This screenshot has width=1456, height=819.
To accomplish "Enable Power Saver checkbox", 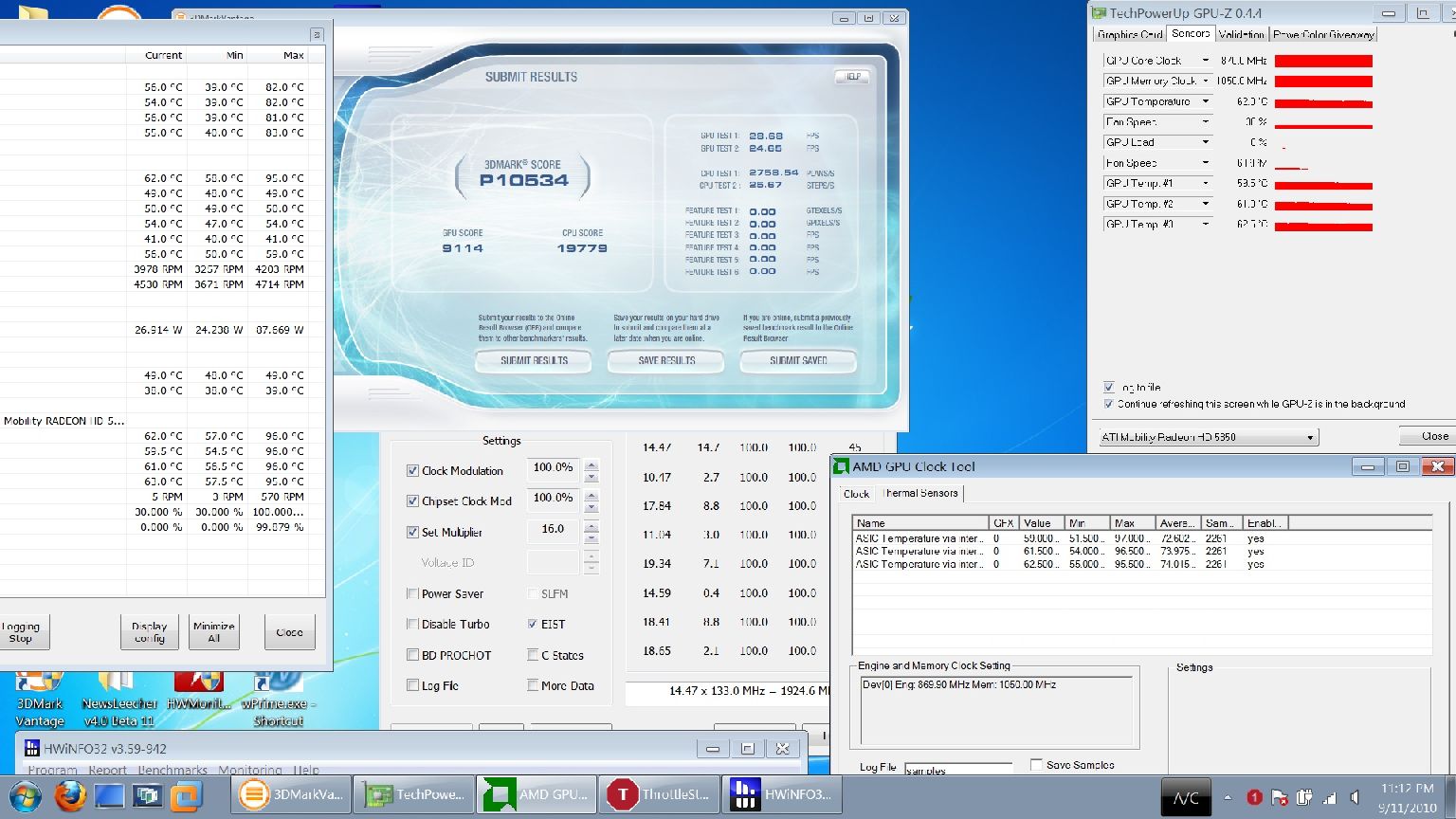I will (412, 593).
